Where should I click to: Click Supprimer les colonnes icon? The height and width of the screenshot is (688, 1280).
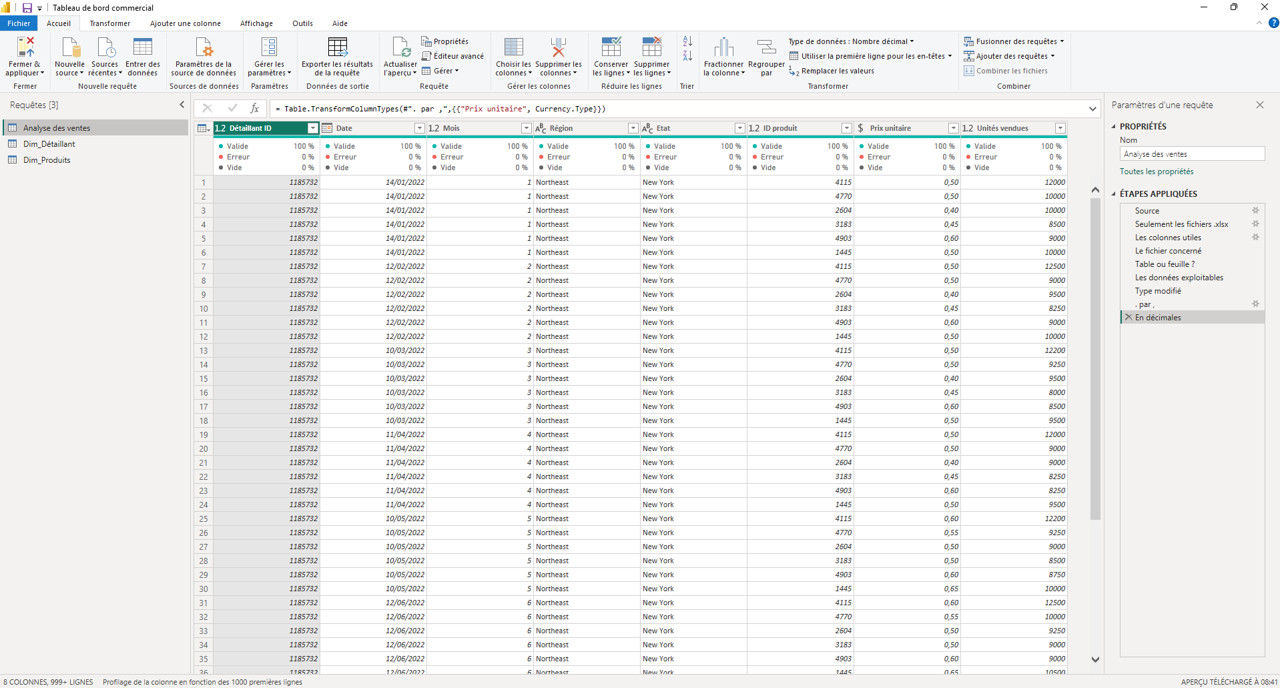point(558,48)
